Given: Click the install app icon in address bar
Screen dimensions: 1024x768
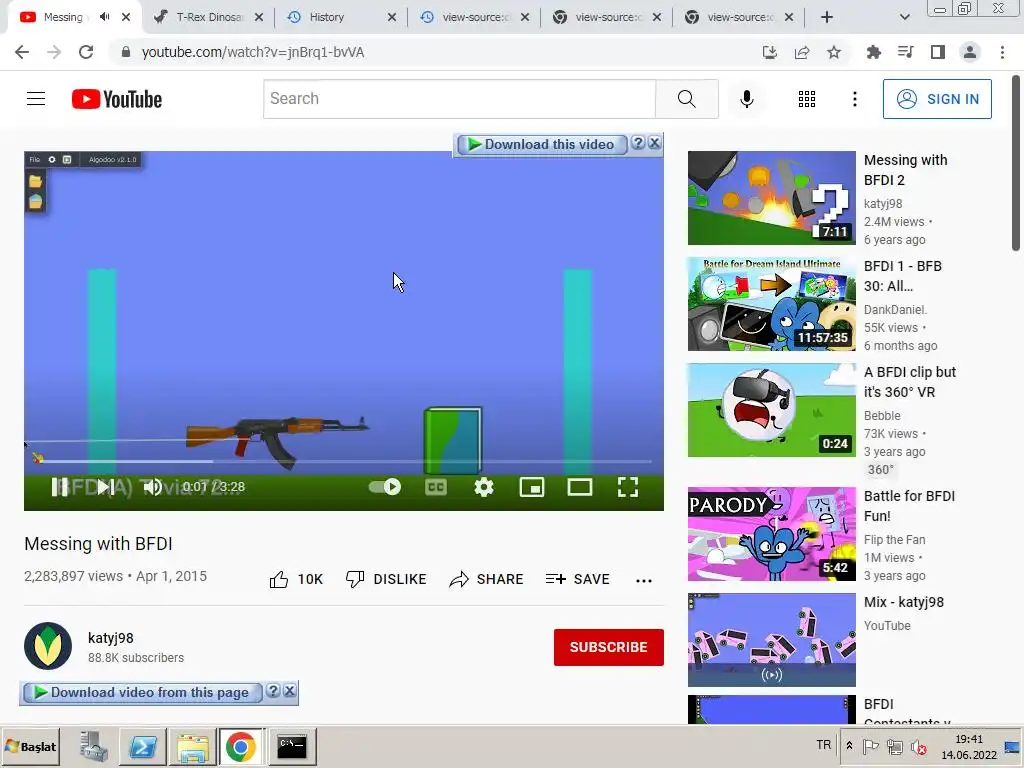Looking at the screenshot, I should (769, 52).
